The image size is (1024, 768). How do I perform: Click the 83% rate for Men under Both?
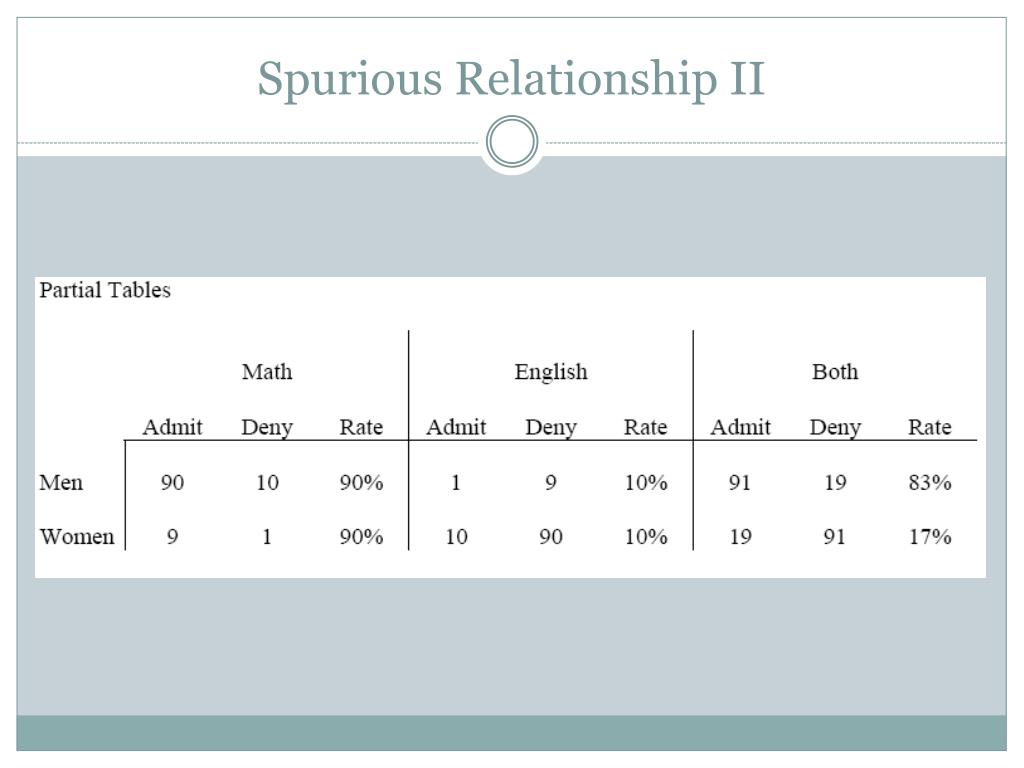929,483
